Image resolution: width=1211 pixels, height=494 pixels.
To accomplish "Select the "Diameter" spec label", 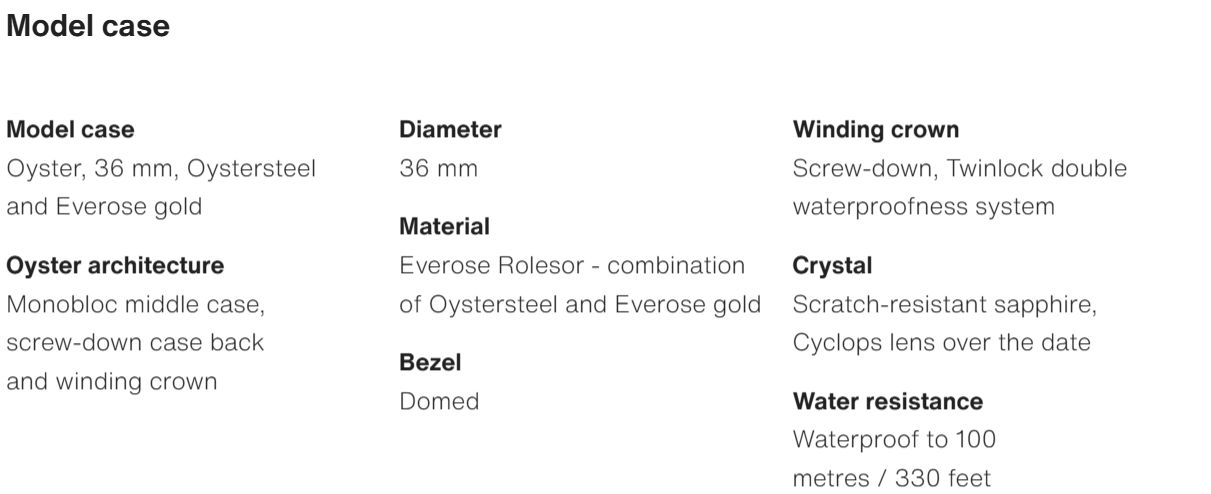I will (x=450, y=130).
